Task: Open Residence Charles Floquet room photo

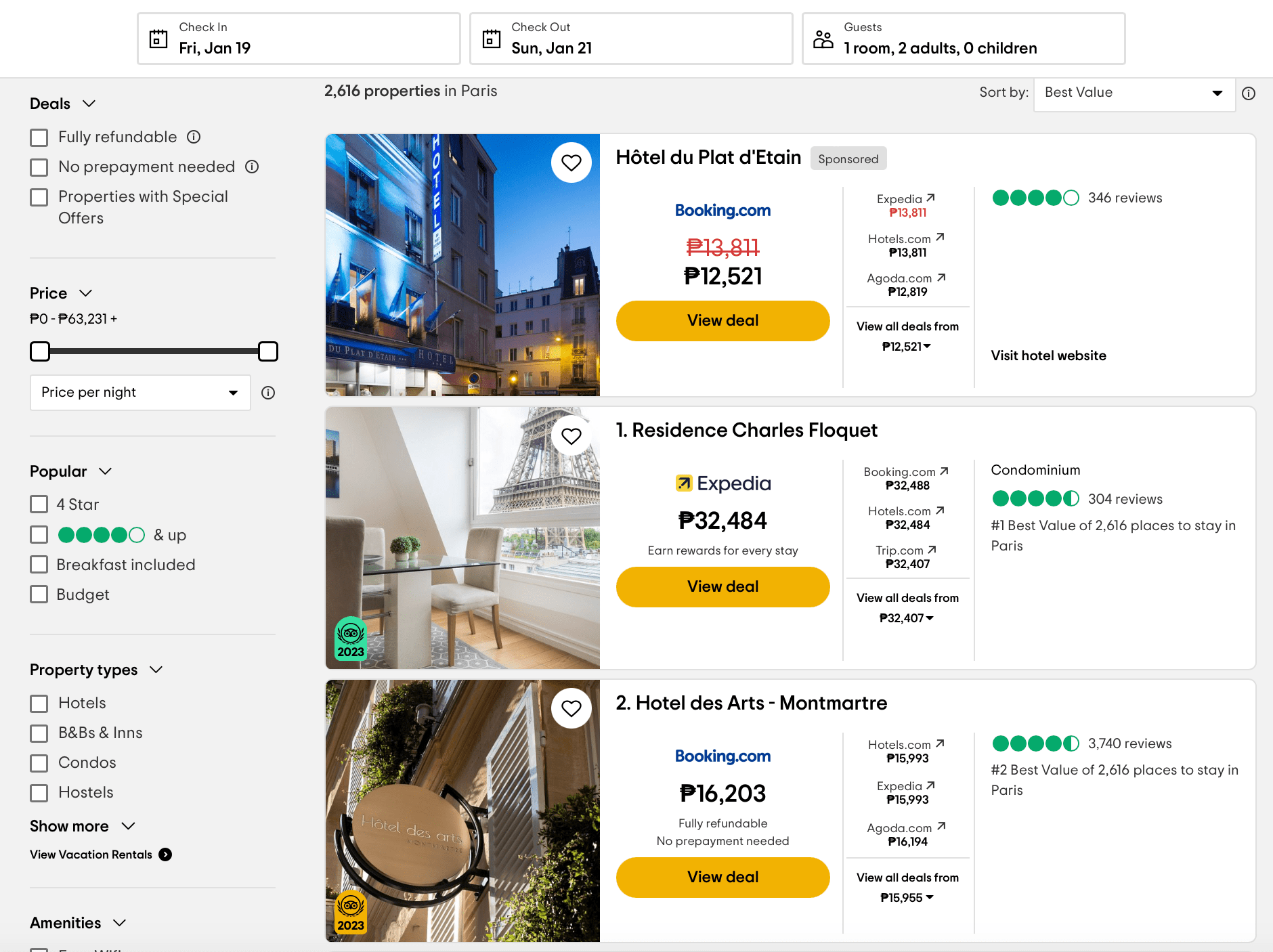Action: click(x=462, y=538)
